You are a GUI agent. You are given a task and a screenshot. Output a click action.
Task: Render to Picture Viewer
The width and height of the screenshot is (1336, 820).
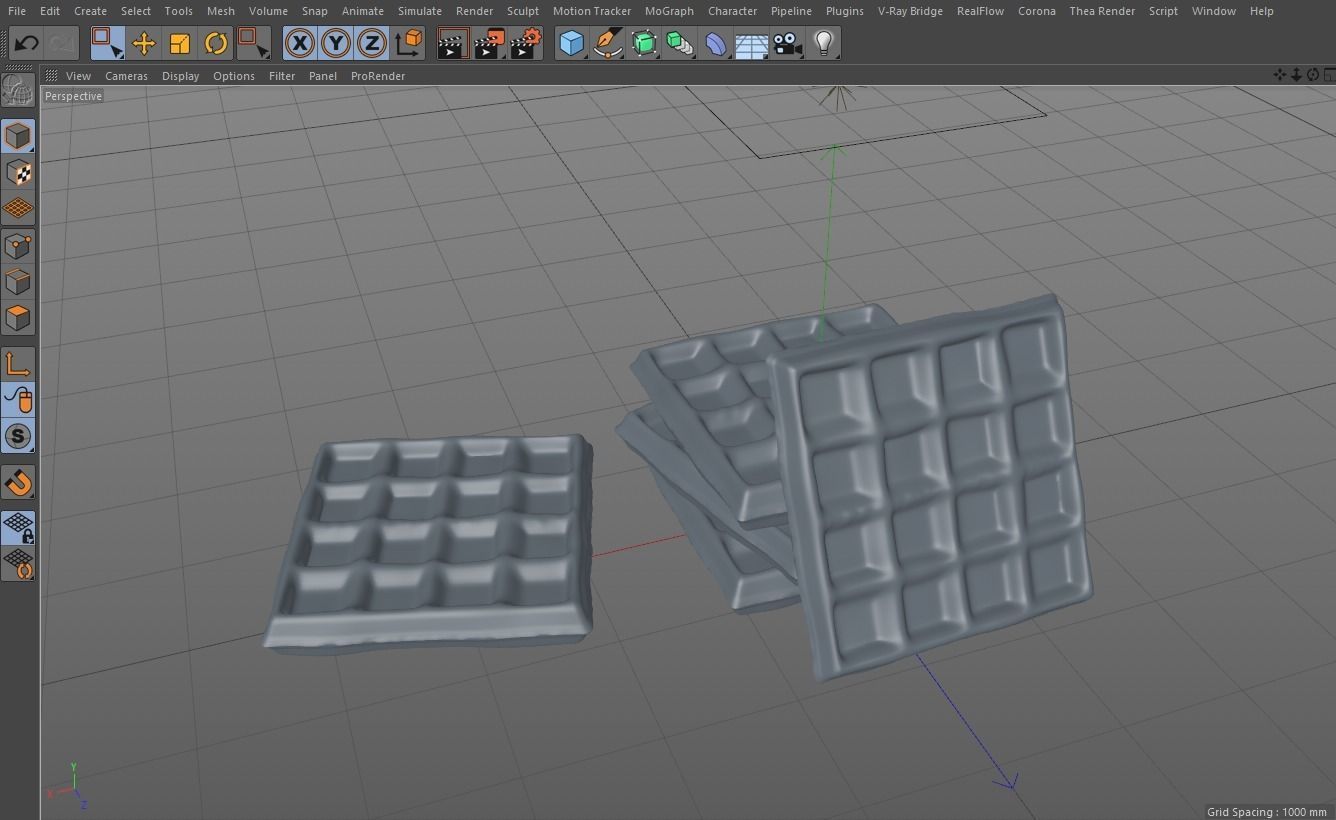coord(489,43)
